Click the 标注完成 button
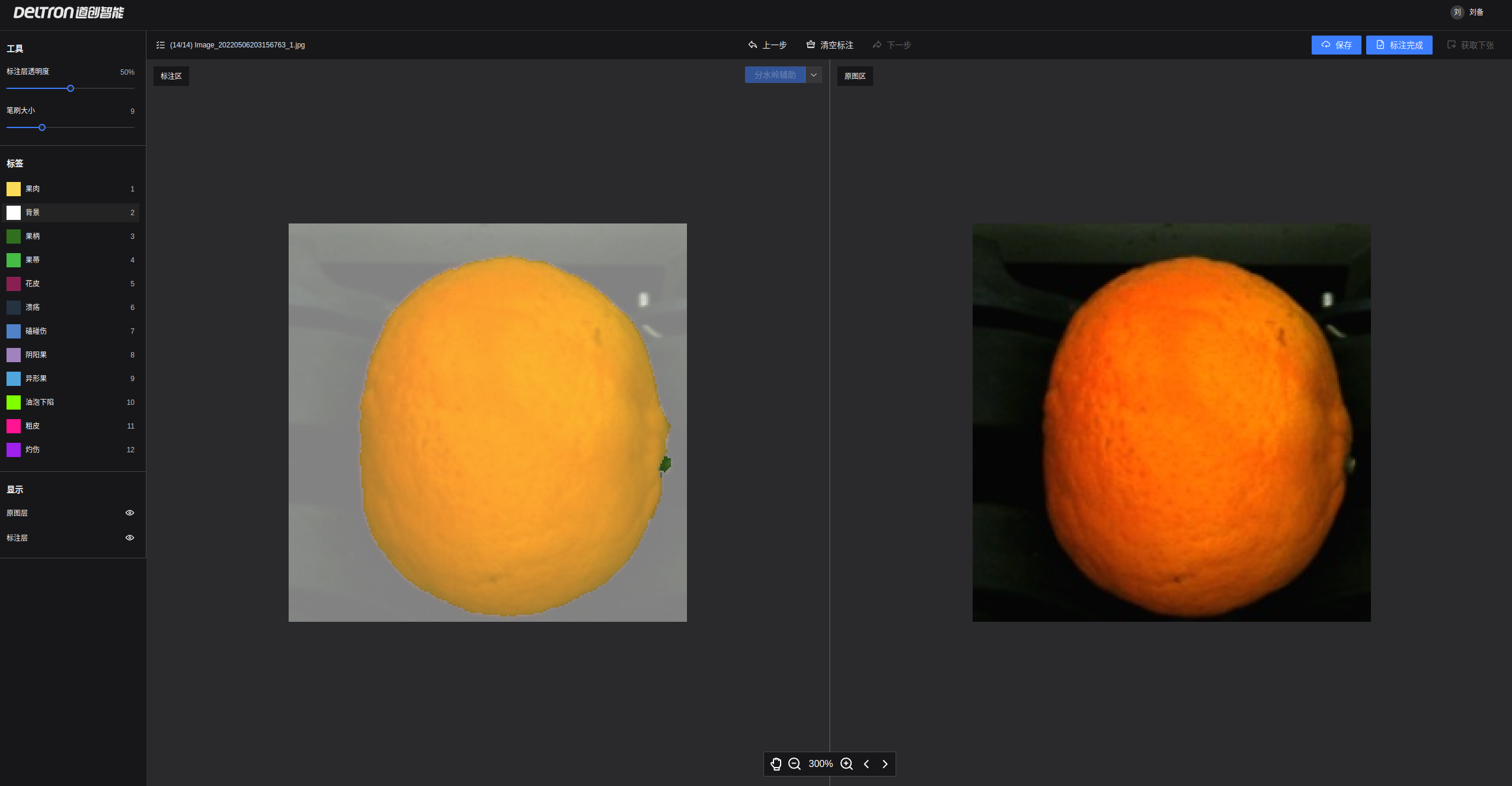Image resolution: width=1512 pixels, height=786 pixels. coord(1399,45)
